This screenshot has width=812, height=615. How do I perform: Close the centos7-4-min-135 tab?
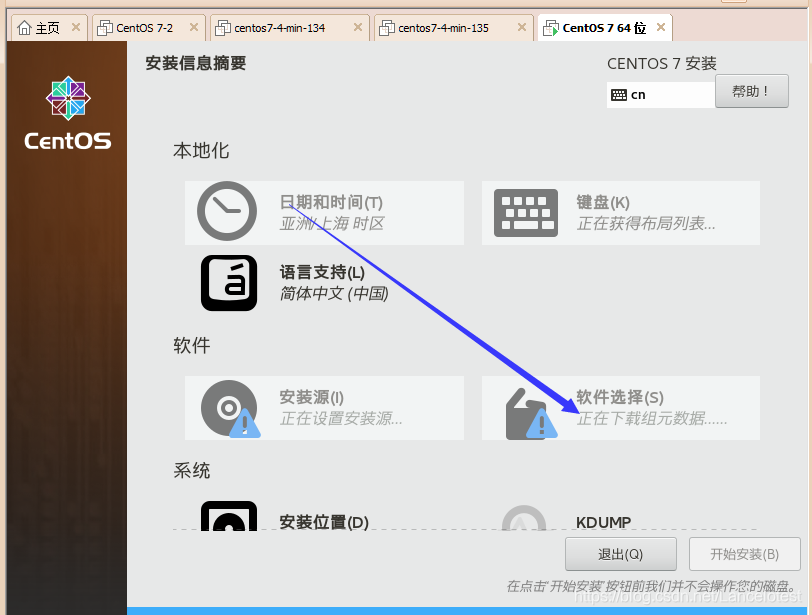click(521, 27)
